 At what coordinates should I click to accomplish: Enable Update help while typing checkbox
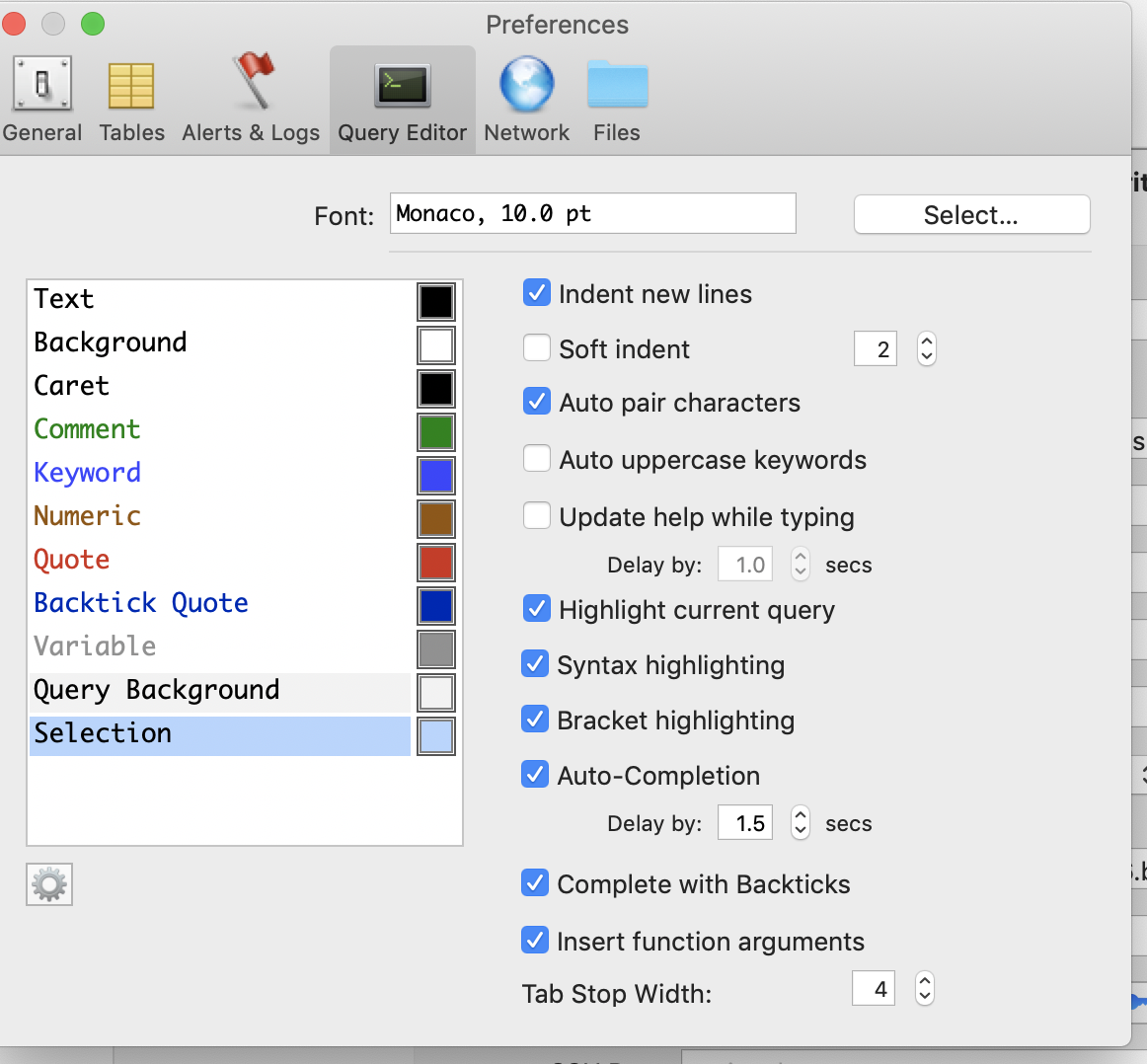pyautogui.click(x=537, y=515)
